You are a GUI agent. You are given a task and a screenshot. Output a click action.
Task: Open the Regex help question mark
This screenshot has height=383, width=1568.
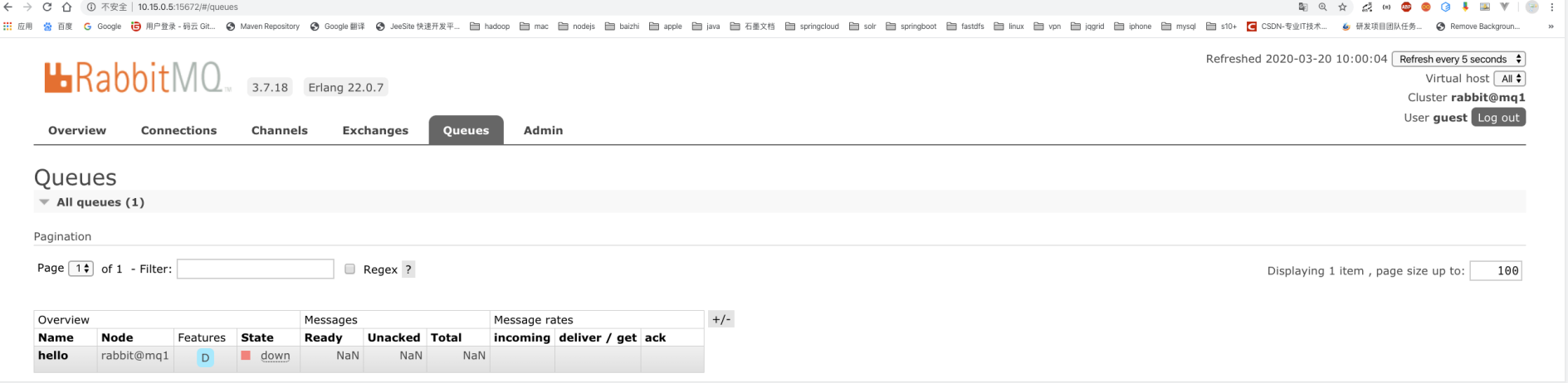point(408,269)
